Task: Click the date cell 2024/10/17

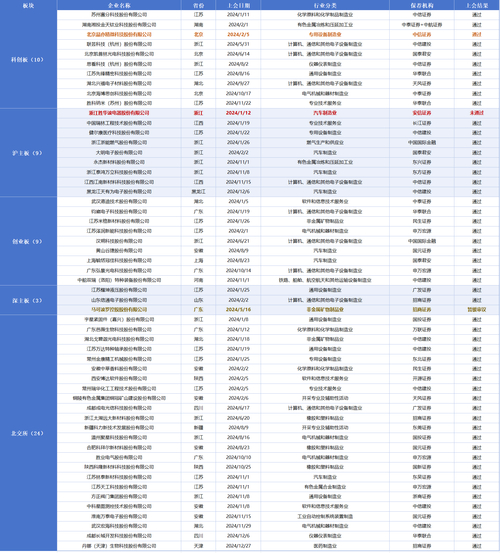Action: [x=238, y=93]
